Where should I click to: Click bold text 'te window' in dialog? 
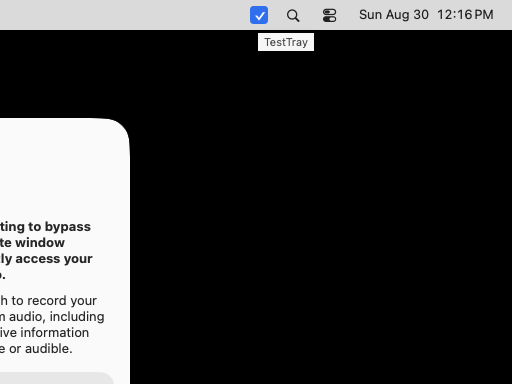(x=32, y=243)
